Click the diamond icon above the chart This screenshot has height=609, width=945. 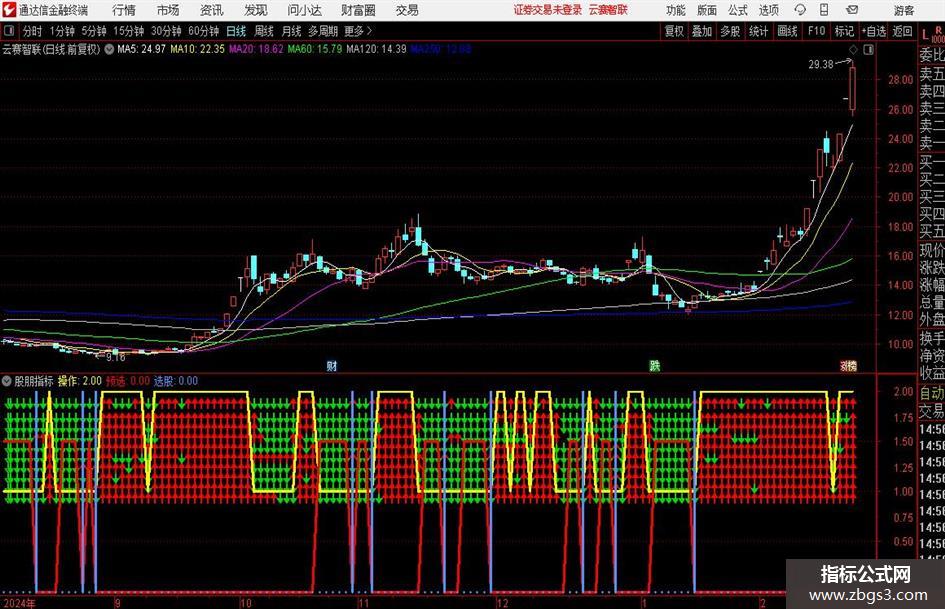[x=853, y=49]
